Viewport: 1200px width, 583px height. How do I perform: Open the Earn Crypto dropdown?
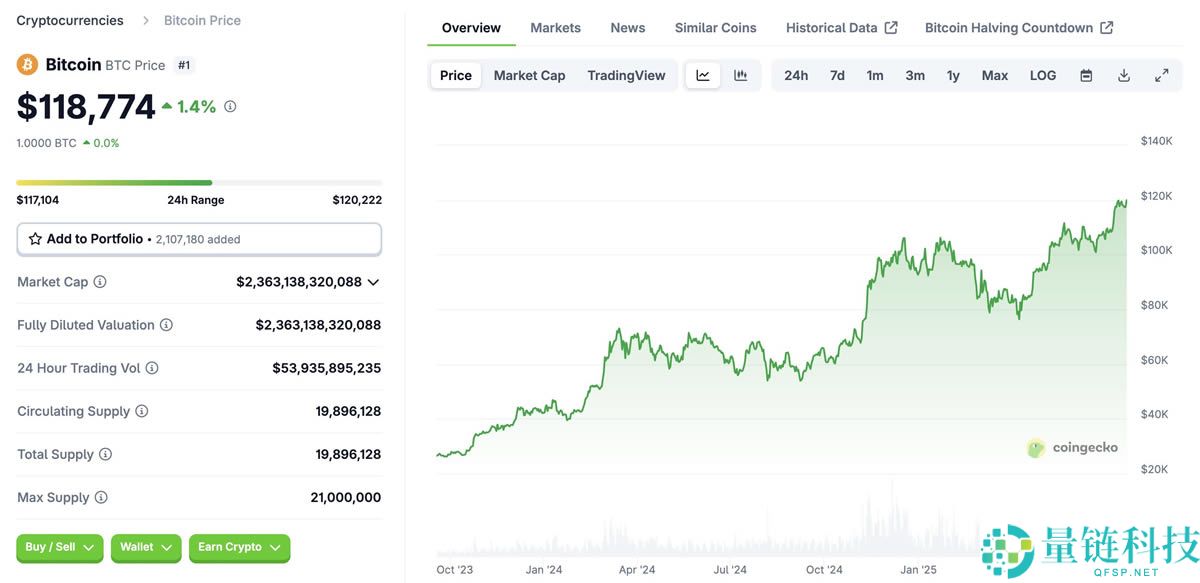(239, 547)
